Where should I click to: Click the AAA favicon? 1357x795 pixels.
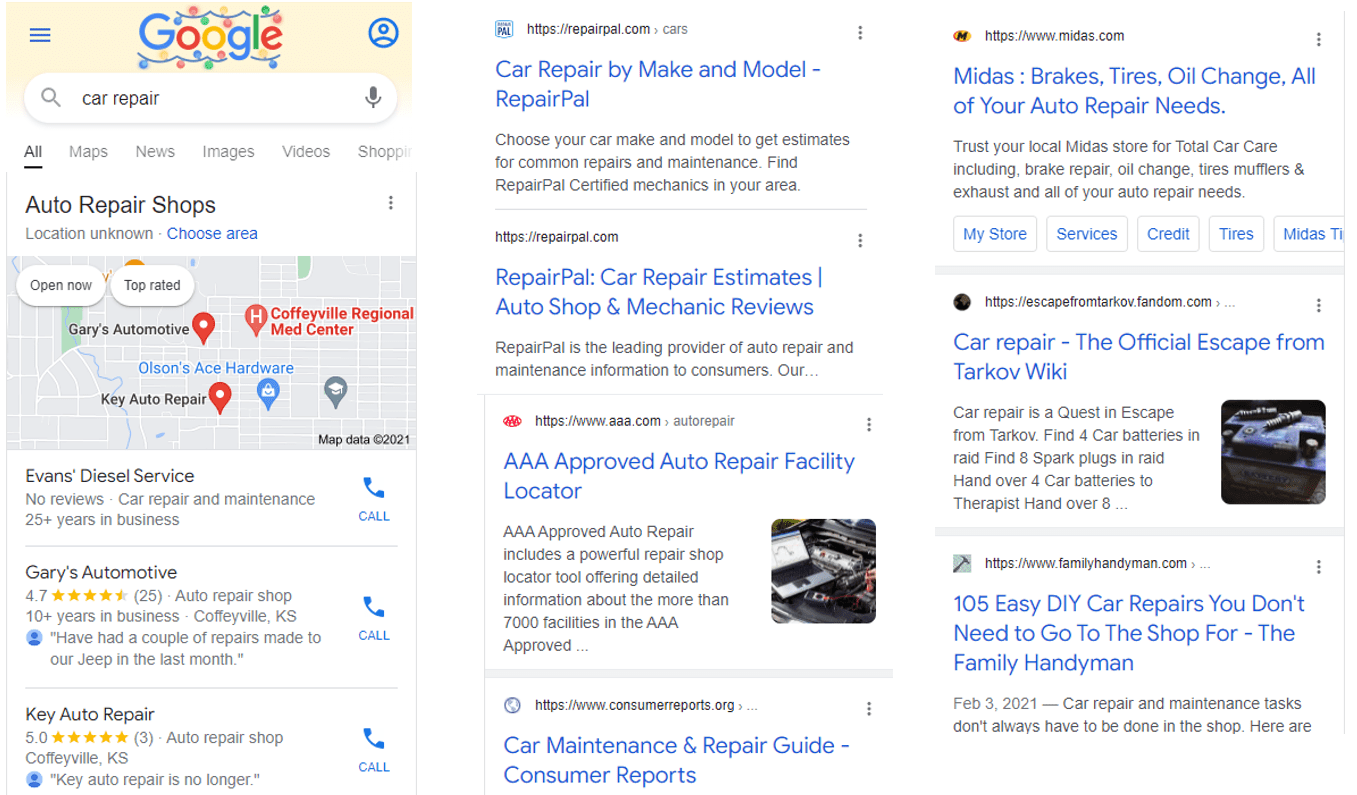[512, 421]
